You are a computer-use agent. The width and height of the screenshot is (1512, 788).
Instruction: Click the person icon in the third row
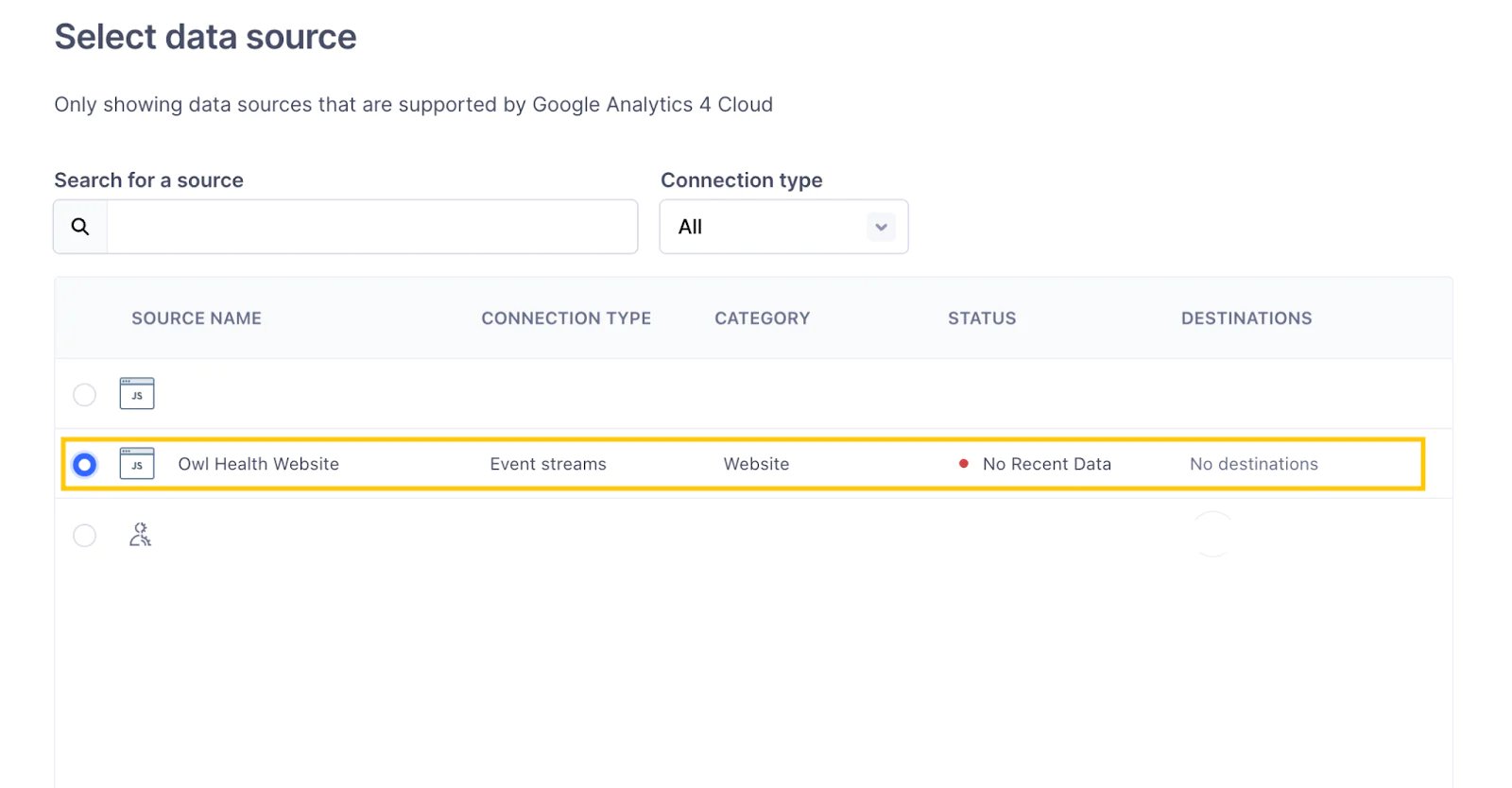click(140, 535)
